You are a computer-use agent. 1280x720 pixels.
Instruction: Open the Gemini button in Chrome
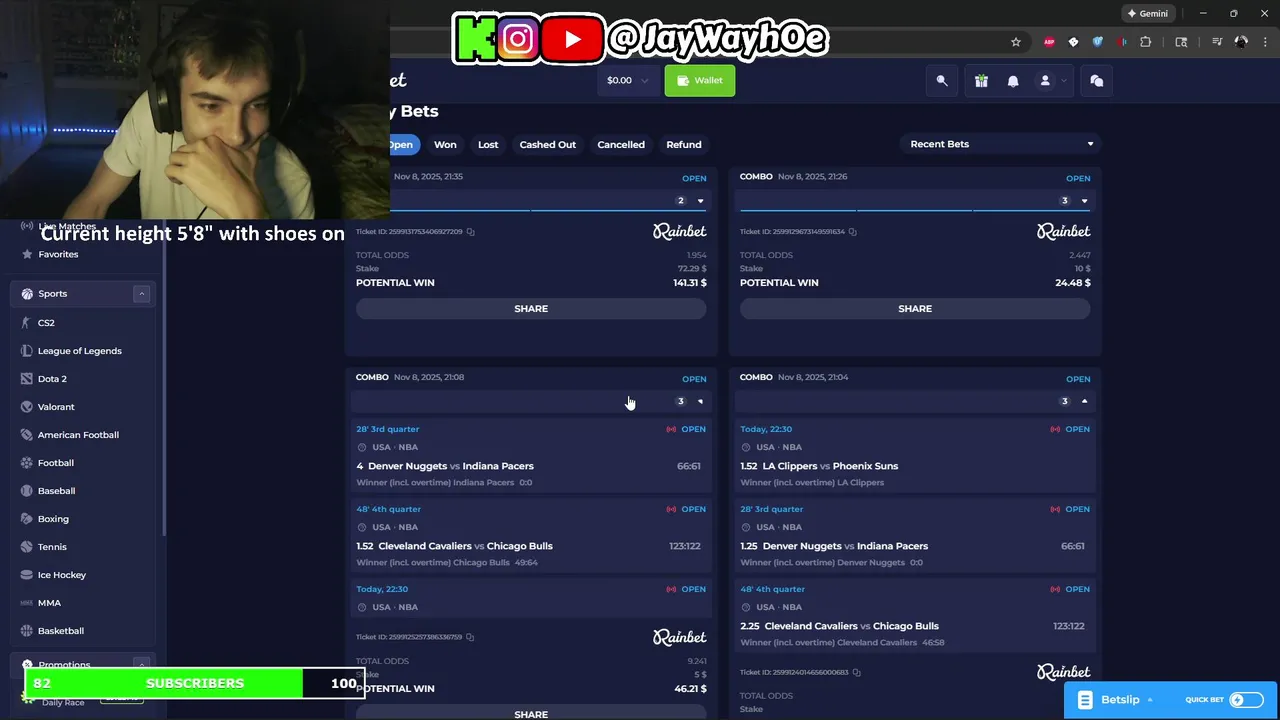pyautogui.click(x=1147, y=14)
